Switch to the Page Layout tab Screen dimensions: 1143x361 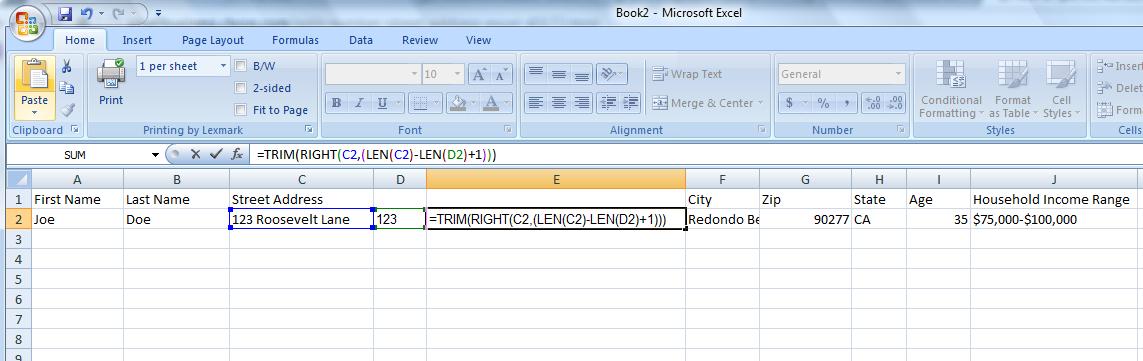pyautogui.click(x=213, y=40)
